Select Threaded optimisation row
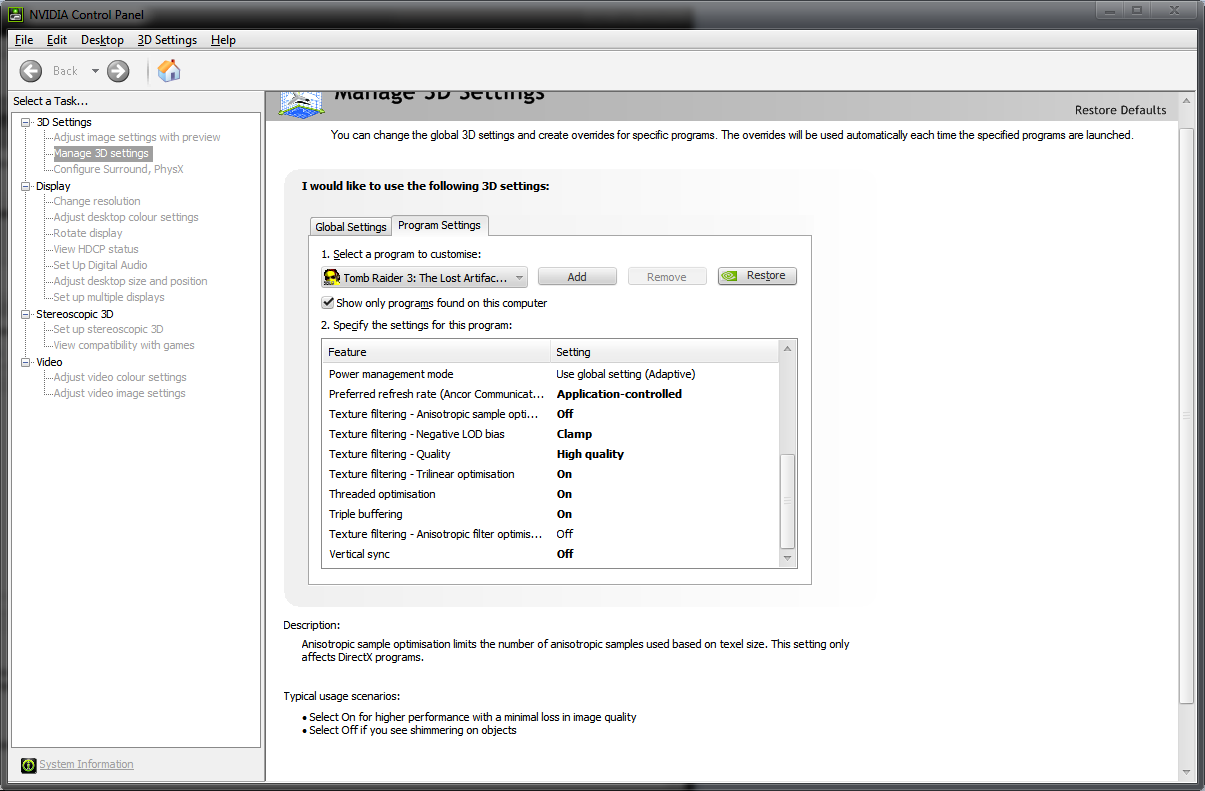This screenshot has height=791, width=1205. [550, 494]
